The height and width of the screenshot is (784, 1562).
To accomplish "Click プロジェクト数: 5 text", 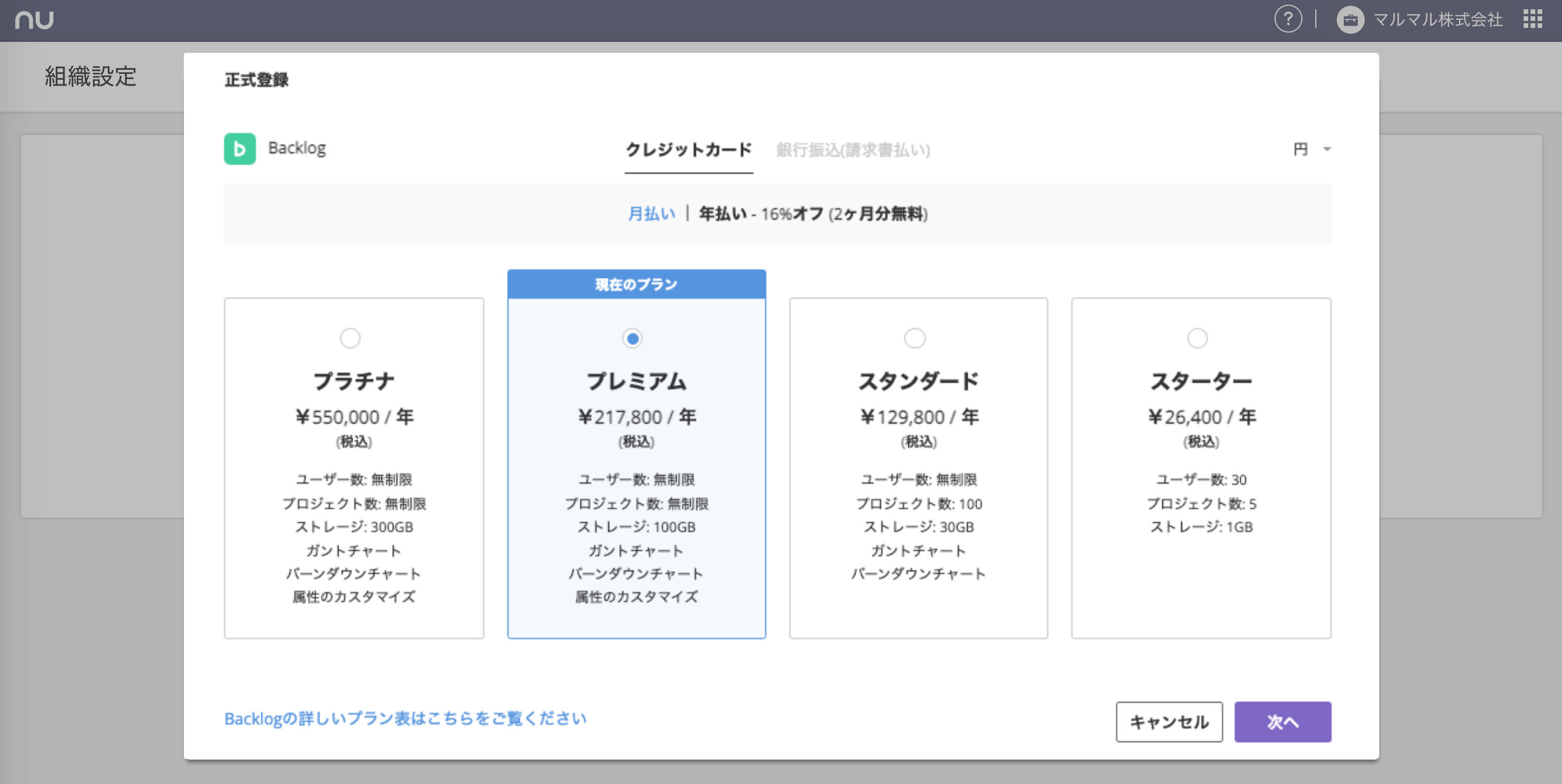I will point(1201,504).
